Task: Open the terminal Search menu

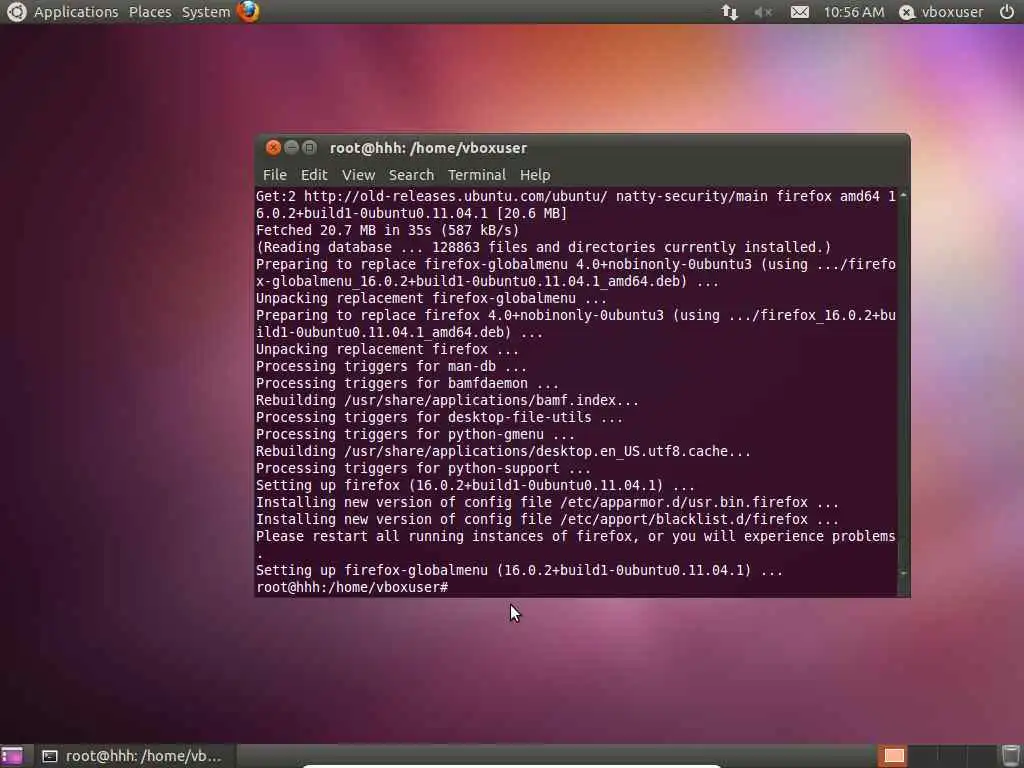Action: [411, 175]
